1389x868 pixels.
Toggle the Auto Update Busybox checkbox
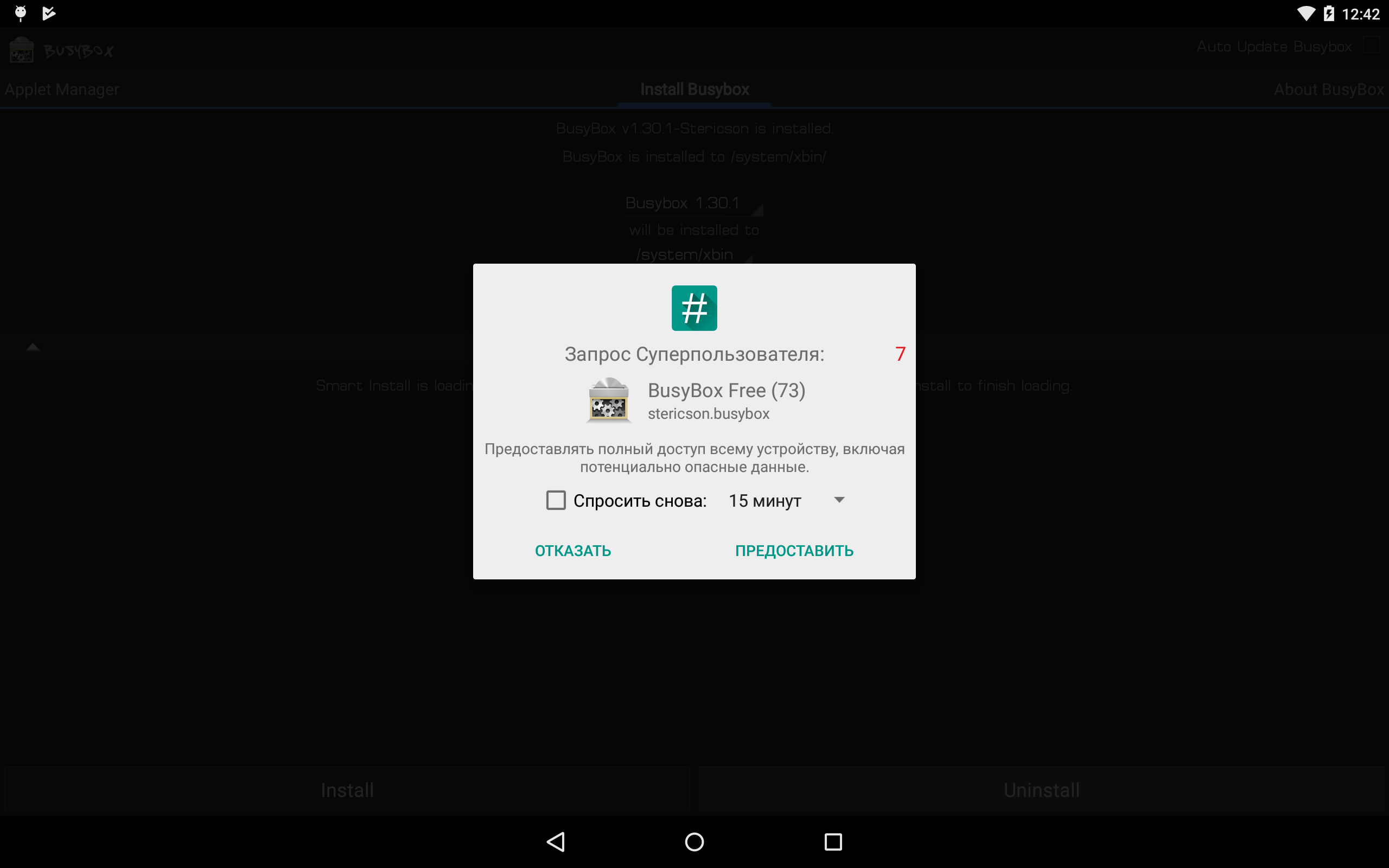(x=1371, y=46)
